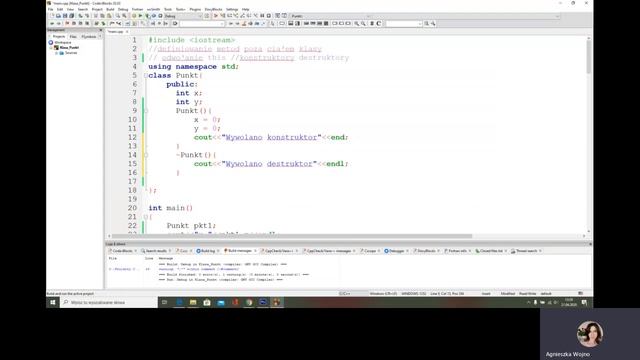
Task: Click the debugger Run to cursor icon
Action: click(223, 16)
